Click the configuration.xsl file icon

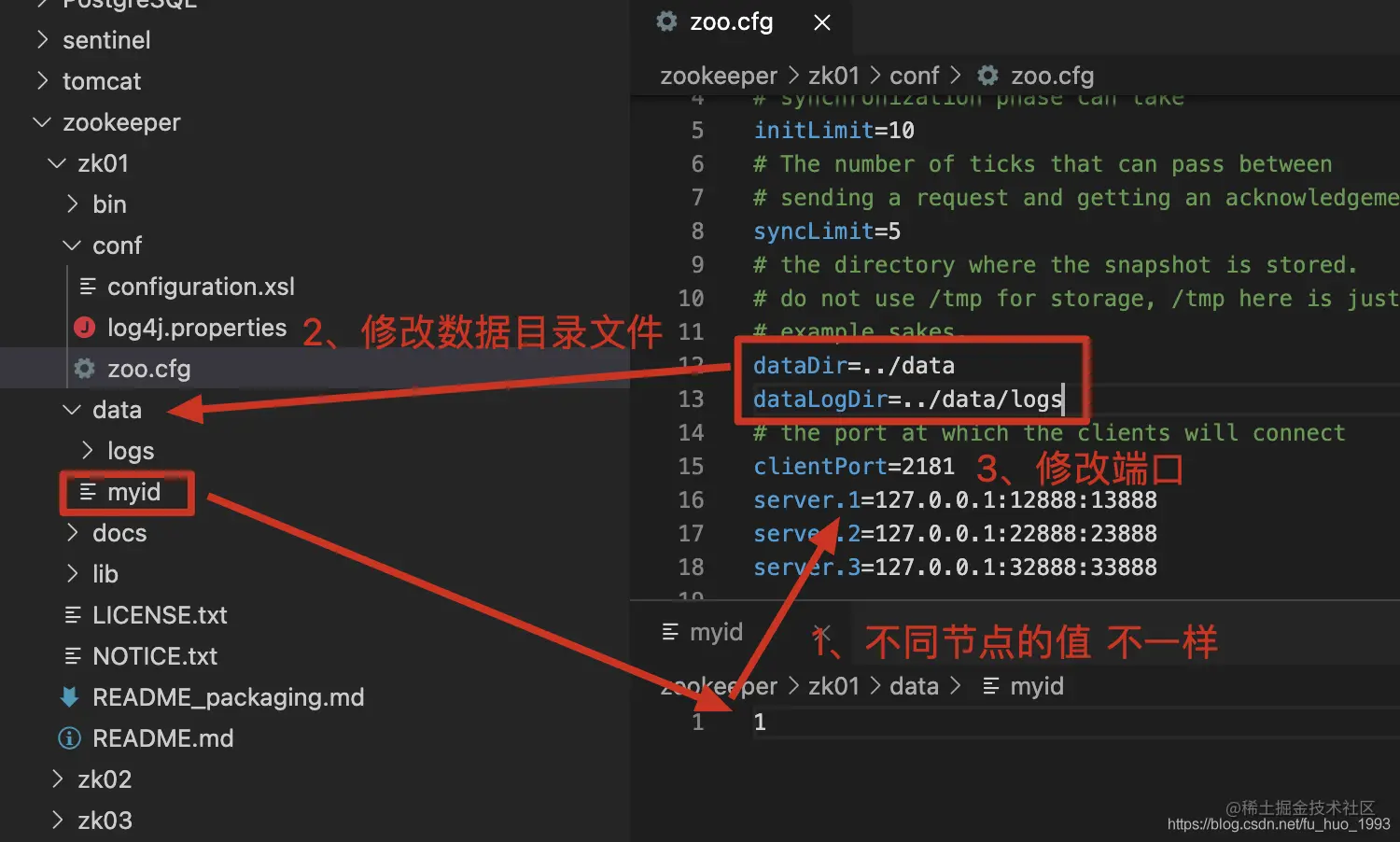tap(88, 287)
